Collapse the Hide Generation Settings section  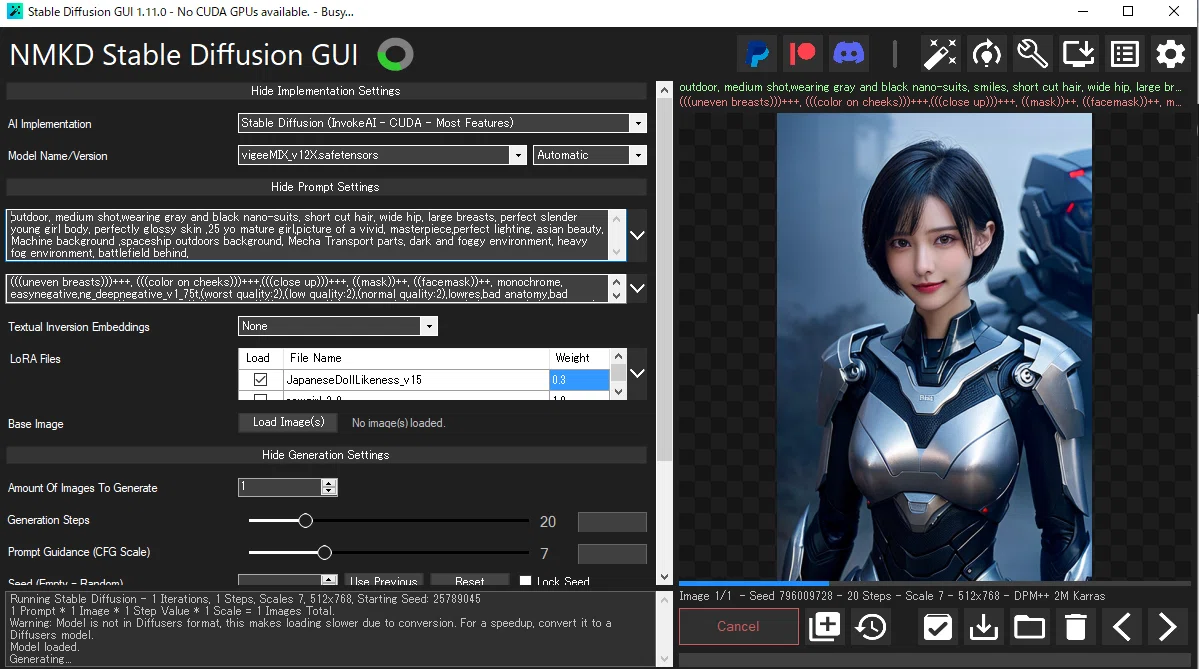point(326,455)
